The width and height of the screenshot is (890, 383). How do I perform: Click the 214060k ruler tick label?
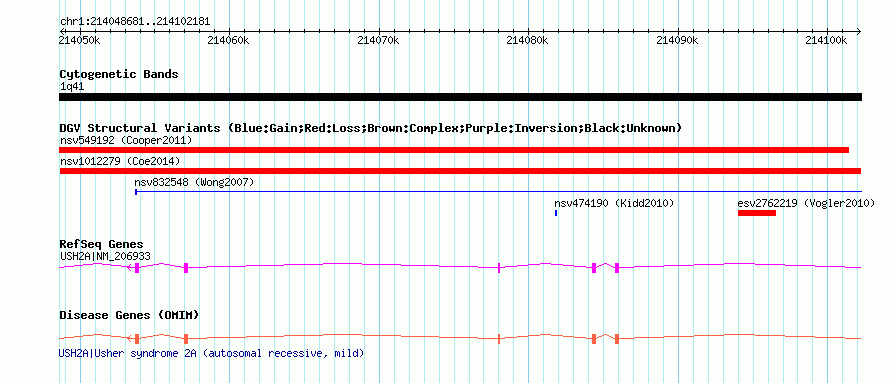click(228, 40)
